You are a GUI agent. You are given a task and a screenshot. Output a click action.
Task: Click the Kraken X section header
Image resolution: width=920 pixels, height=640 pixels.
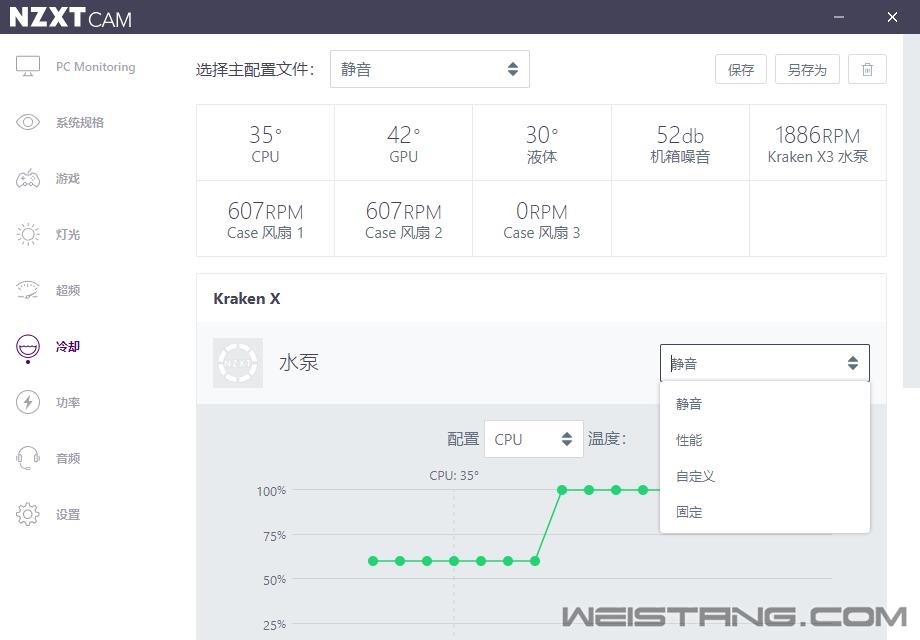pyautogui.click(x=246, y=299)
